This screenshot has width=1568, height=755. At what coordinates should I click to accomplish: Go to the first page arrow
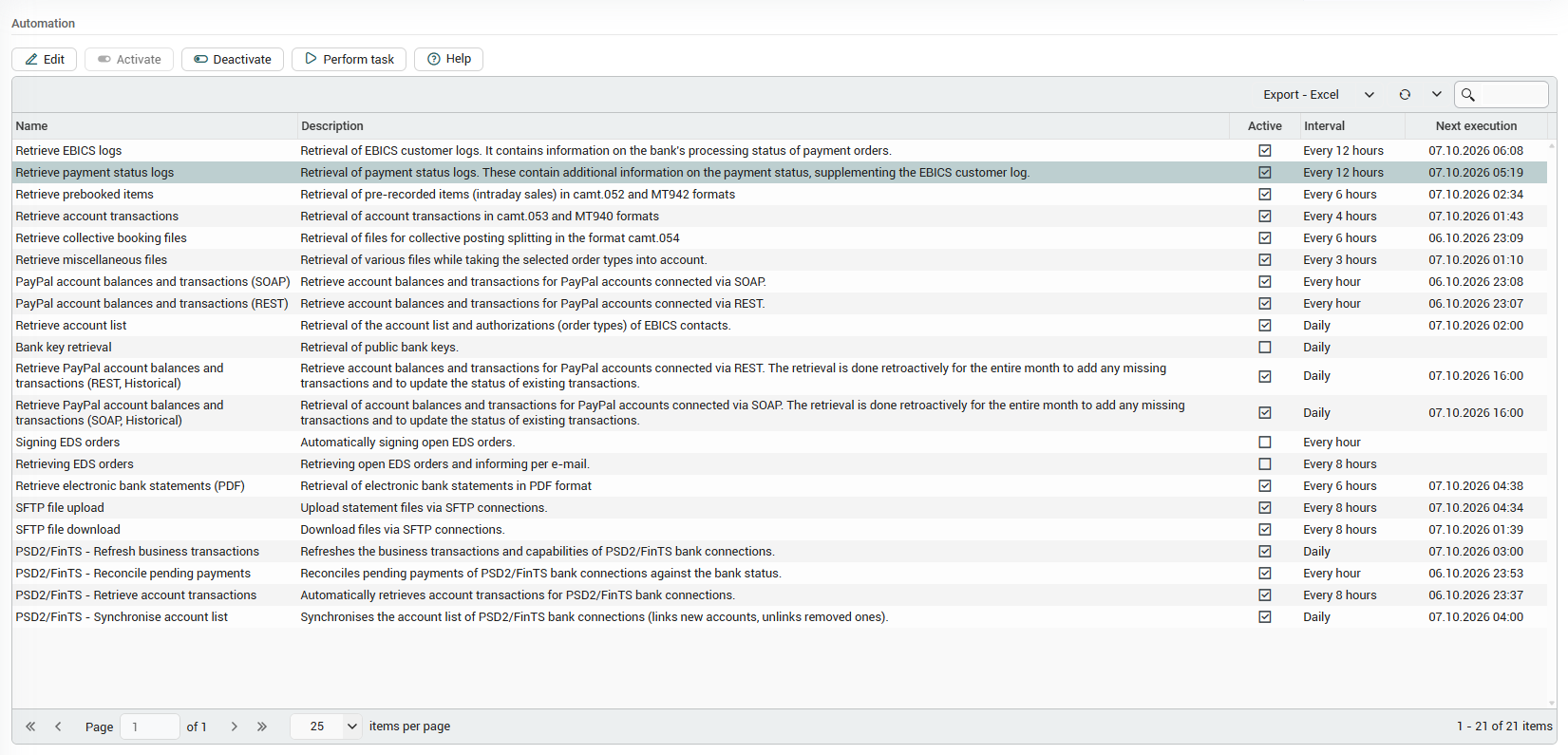pyautogui.click(x=30, y=727)
